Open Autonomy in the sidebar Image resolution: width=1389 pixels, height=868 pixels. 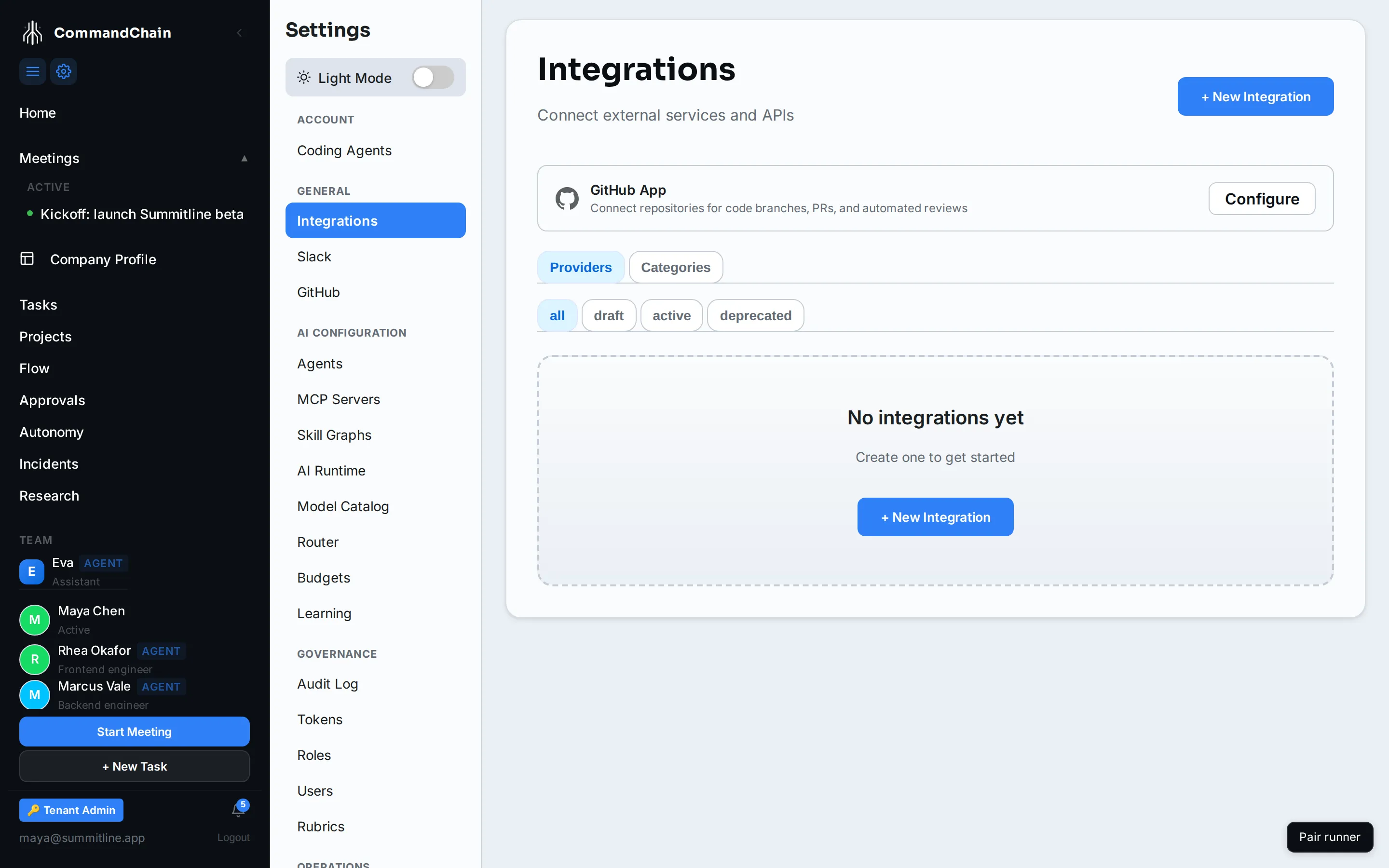52,432
